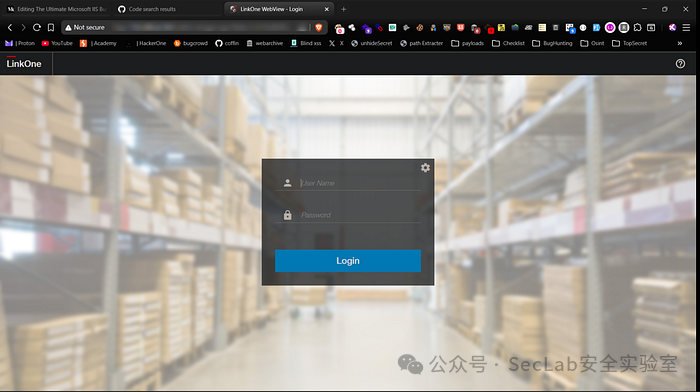Focus the User Name input field
The image size is (700, 392).
pyautogui.click(x=360, y=183)
